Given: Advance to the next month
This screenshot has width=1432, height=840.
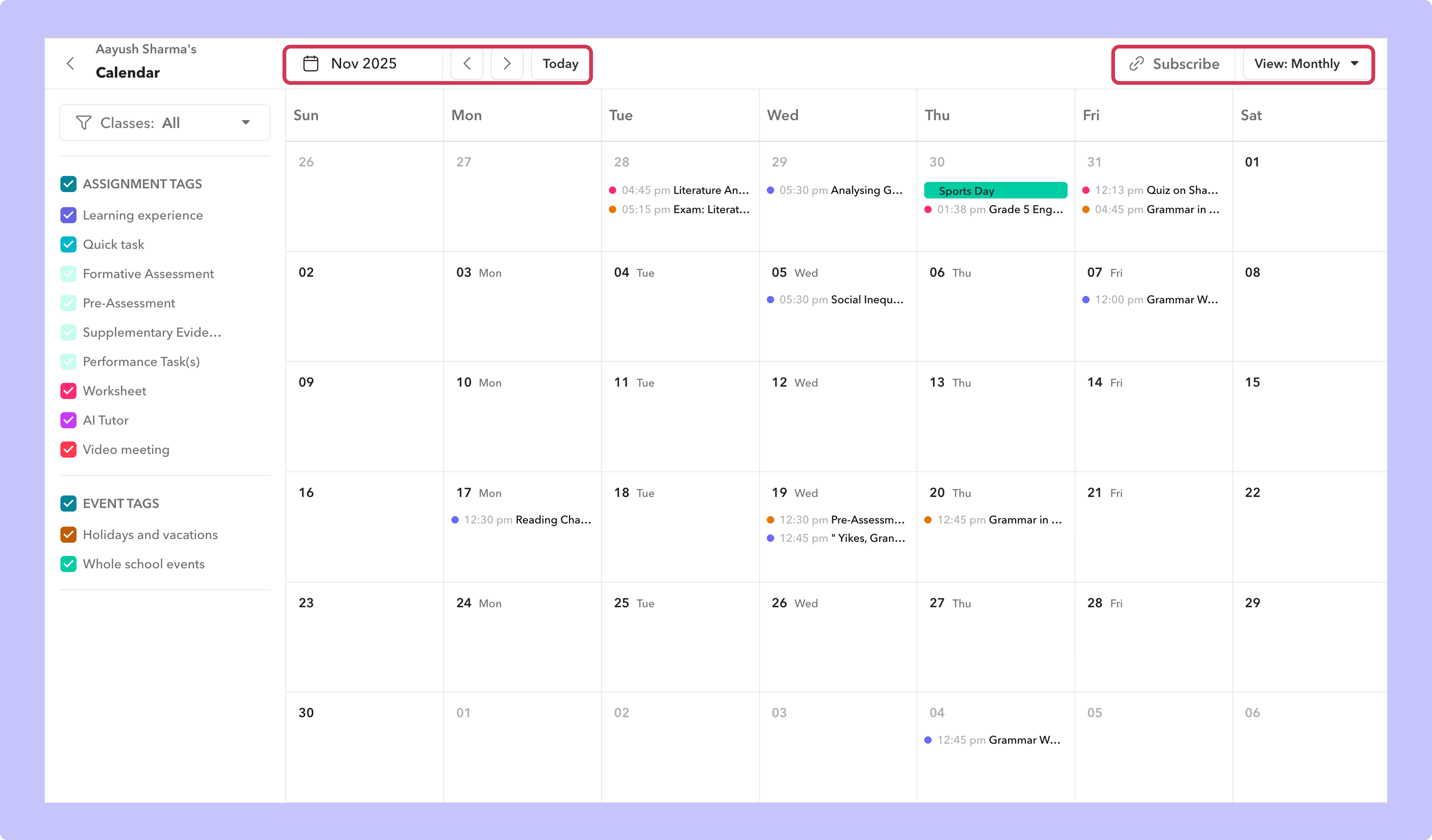Looking at the screenshot, I should [507, 64].
